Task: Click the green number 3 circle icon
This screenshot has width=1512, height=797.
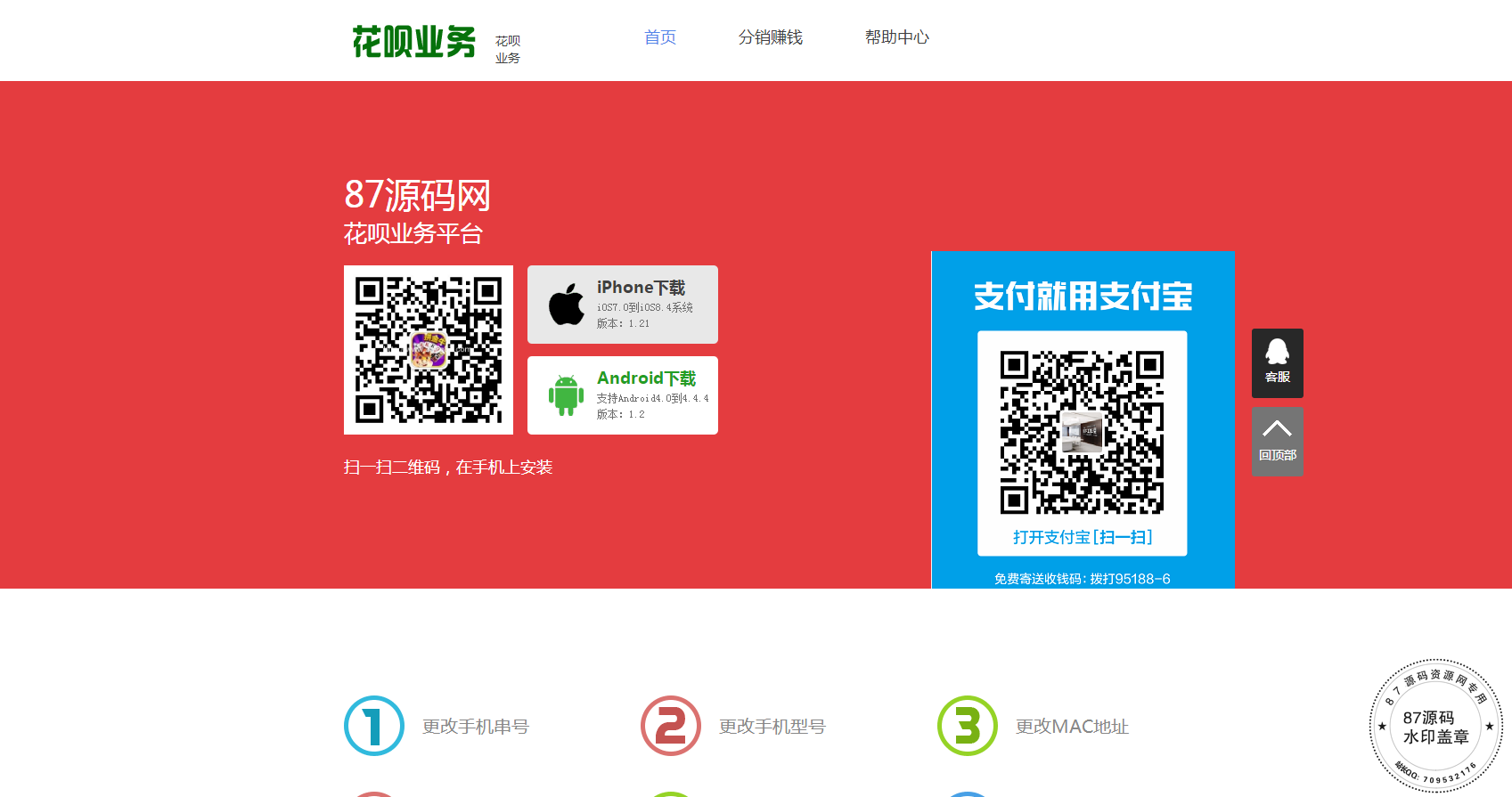Action: pos(968,726)
